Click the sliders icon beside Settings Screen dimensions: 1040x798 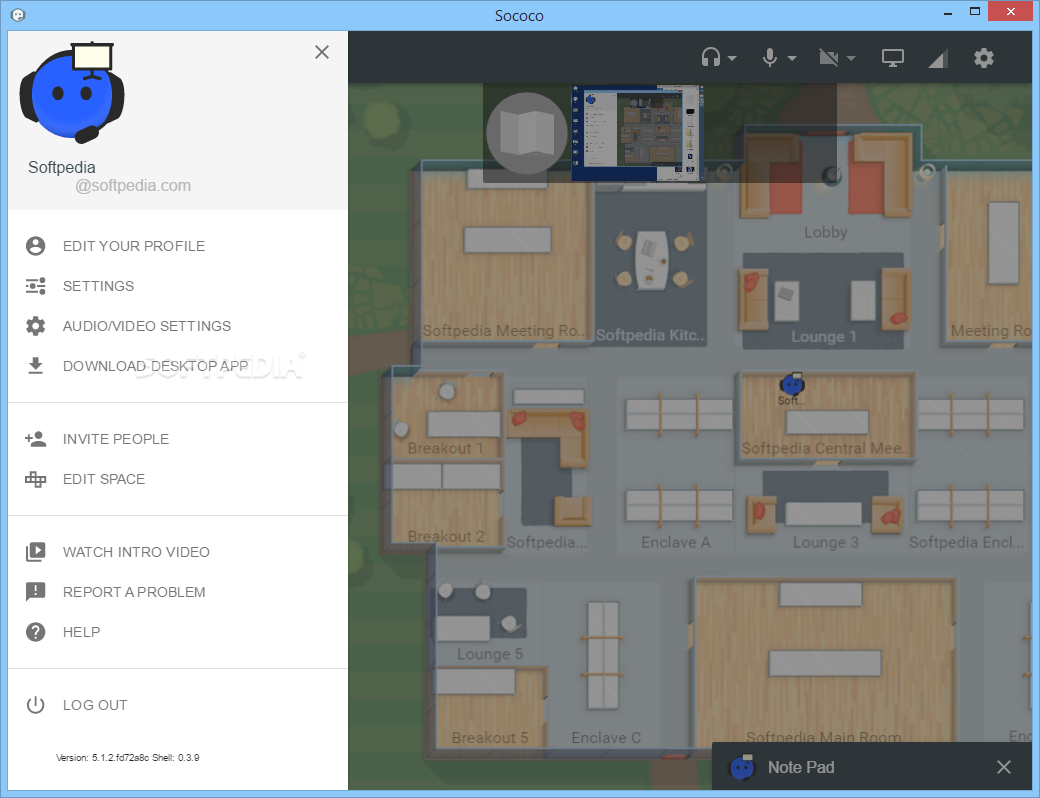pos(36,286)
